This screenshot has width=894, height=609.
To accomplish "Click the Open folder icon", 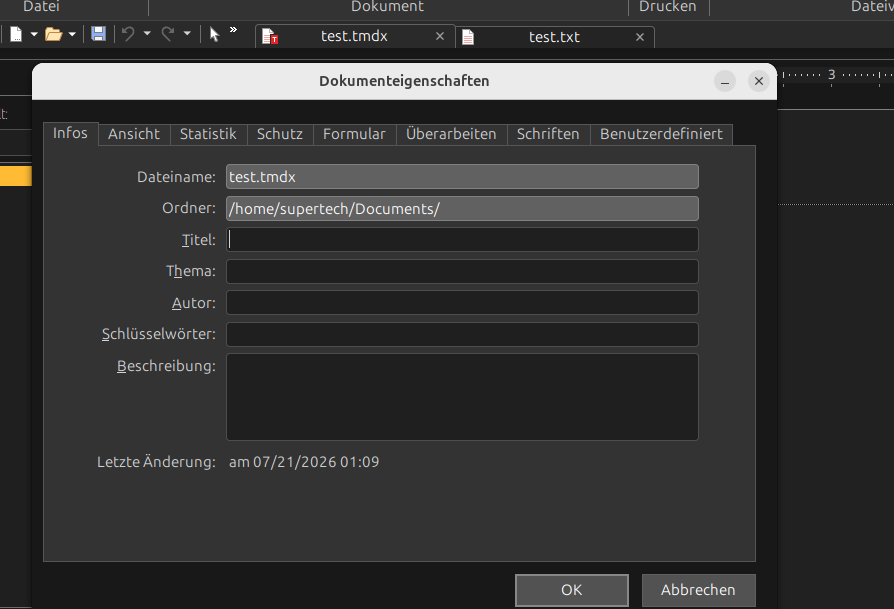I will (54, 35).
